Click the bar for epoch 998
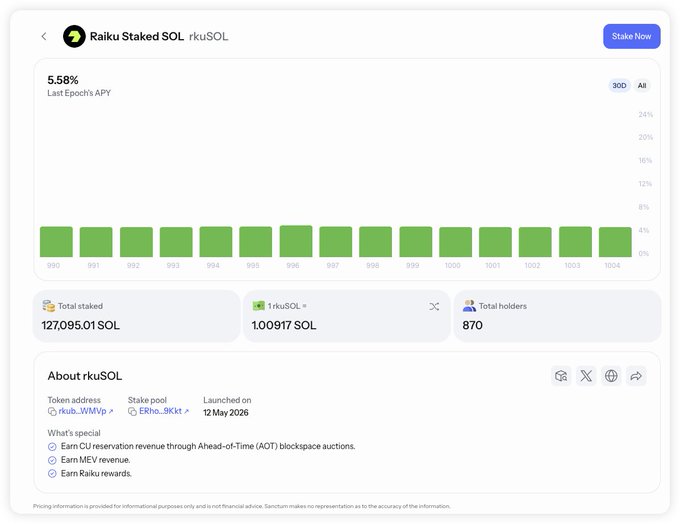Image resolution: width=680 pixels, height=524 pixels. pos(376,242)
